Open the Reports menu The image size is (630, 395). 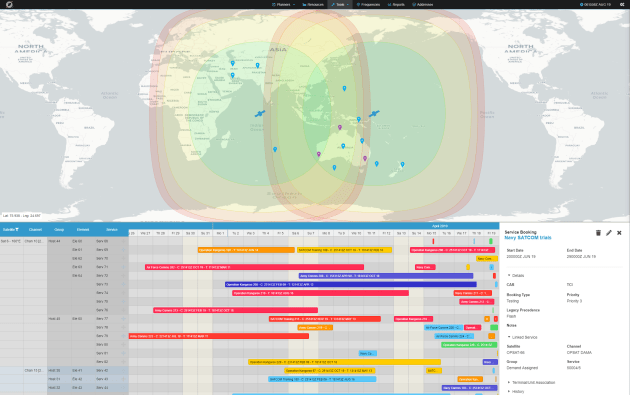396,4
